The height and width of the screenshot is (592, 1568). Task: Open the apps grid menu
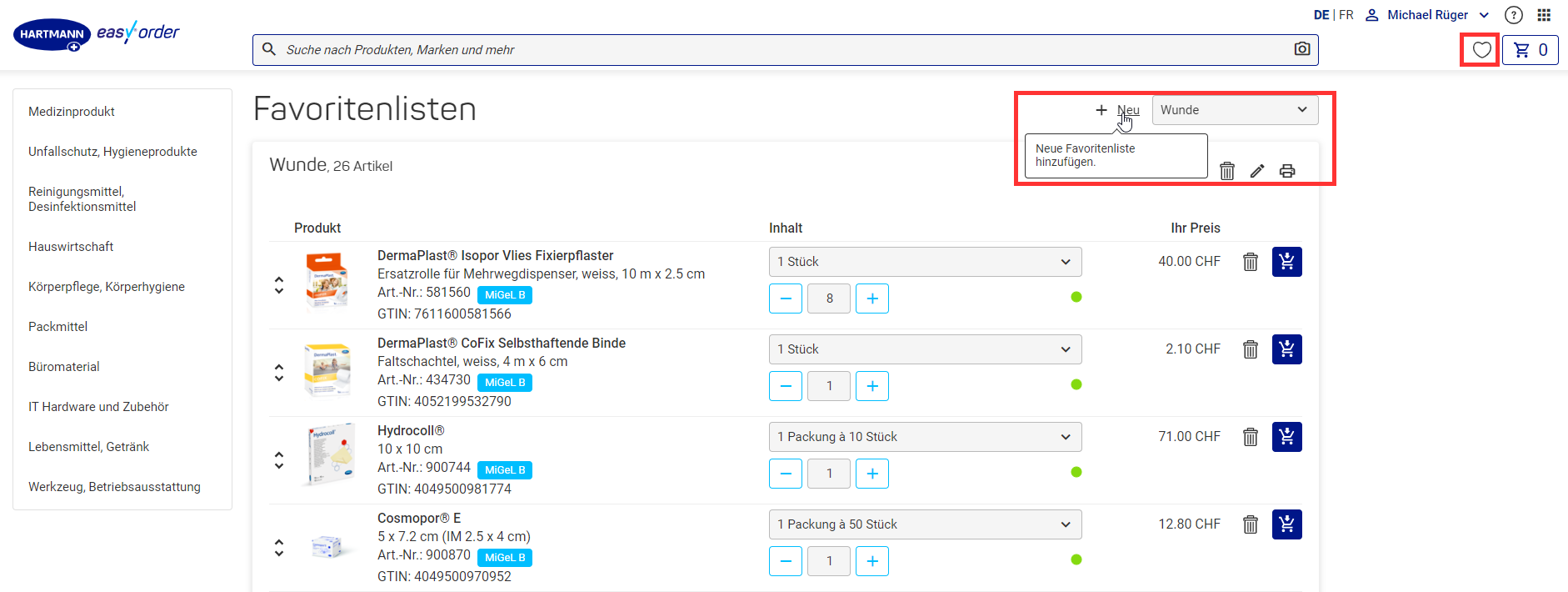(x=1544, y=15)
